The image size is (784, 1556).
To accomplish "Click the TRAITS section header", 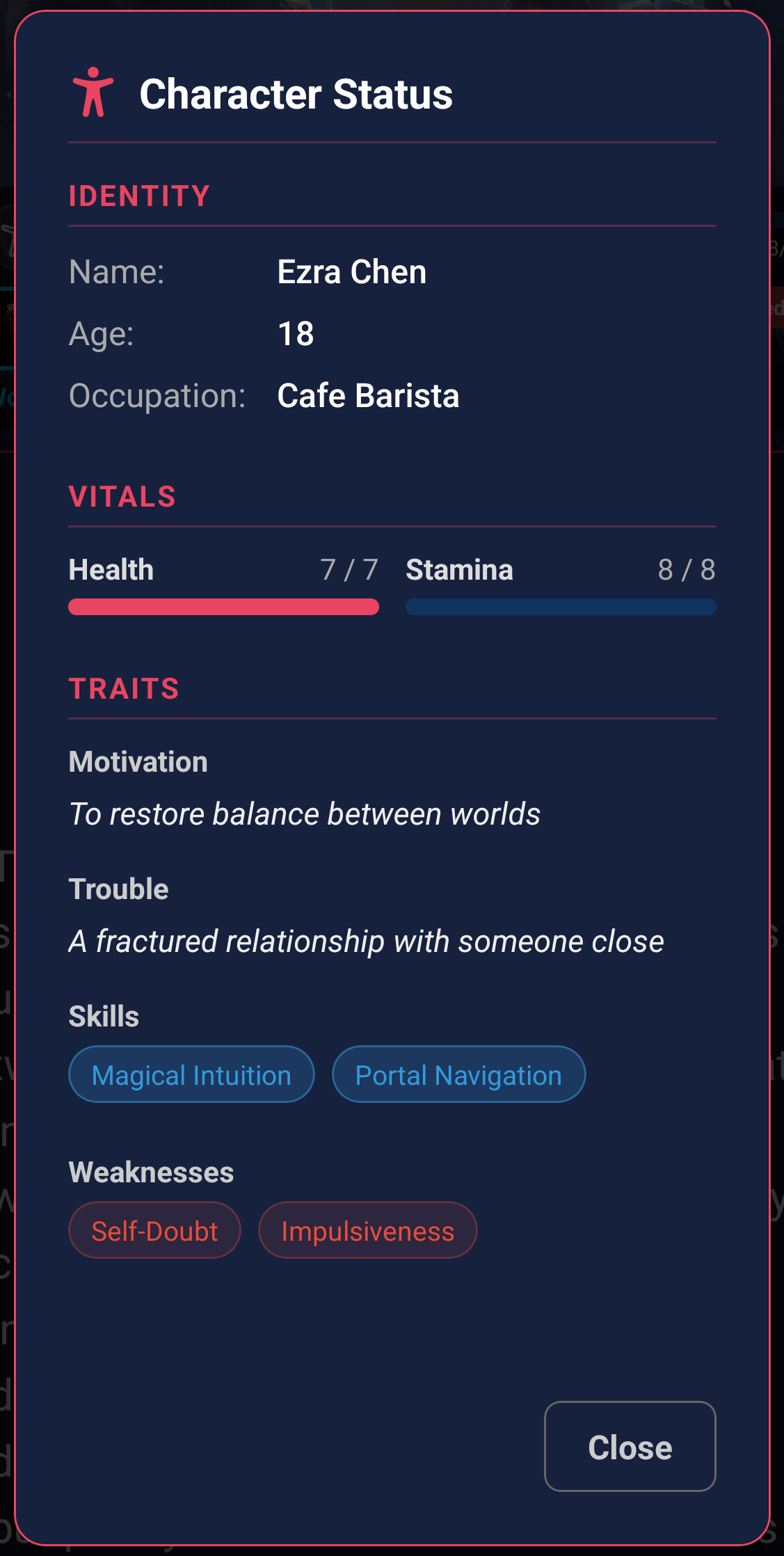I will pyautogui.click(x=124, y=688).
